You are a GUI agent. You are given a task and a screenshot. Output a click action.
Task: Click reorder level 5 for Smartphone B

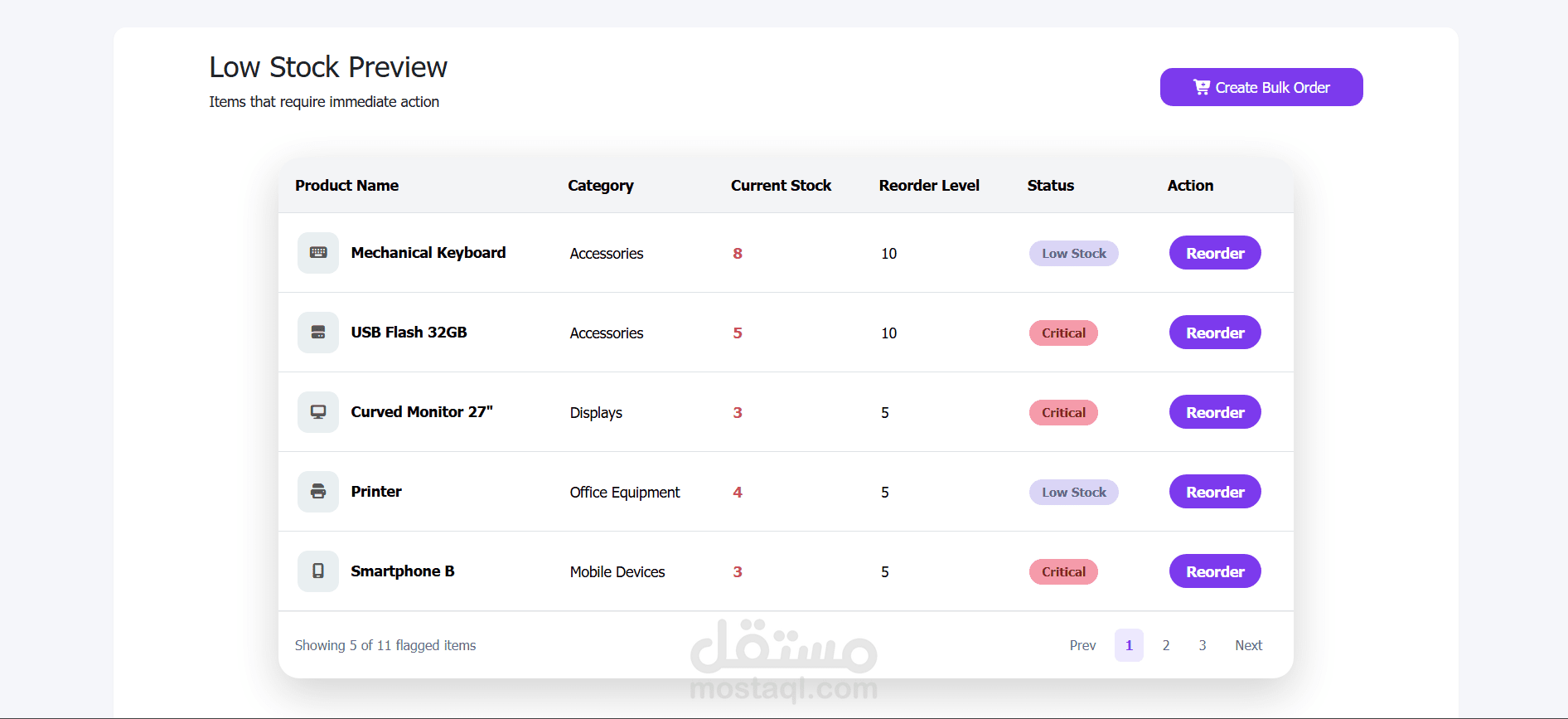pyautogui.click(x=885, y=572)
